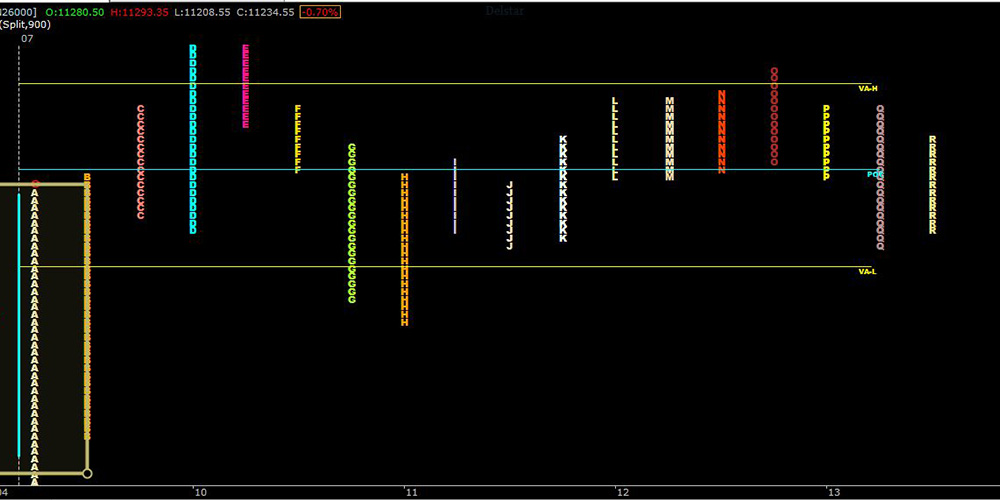The image size is (1000, 500).
Task: Click the VA-L value area low label
Action: tap(867, 272)
